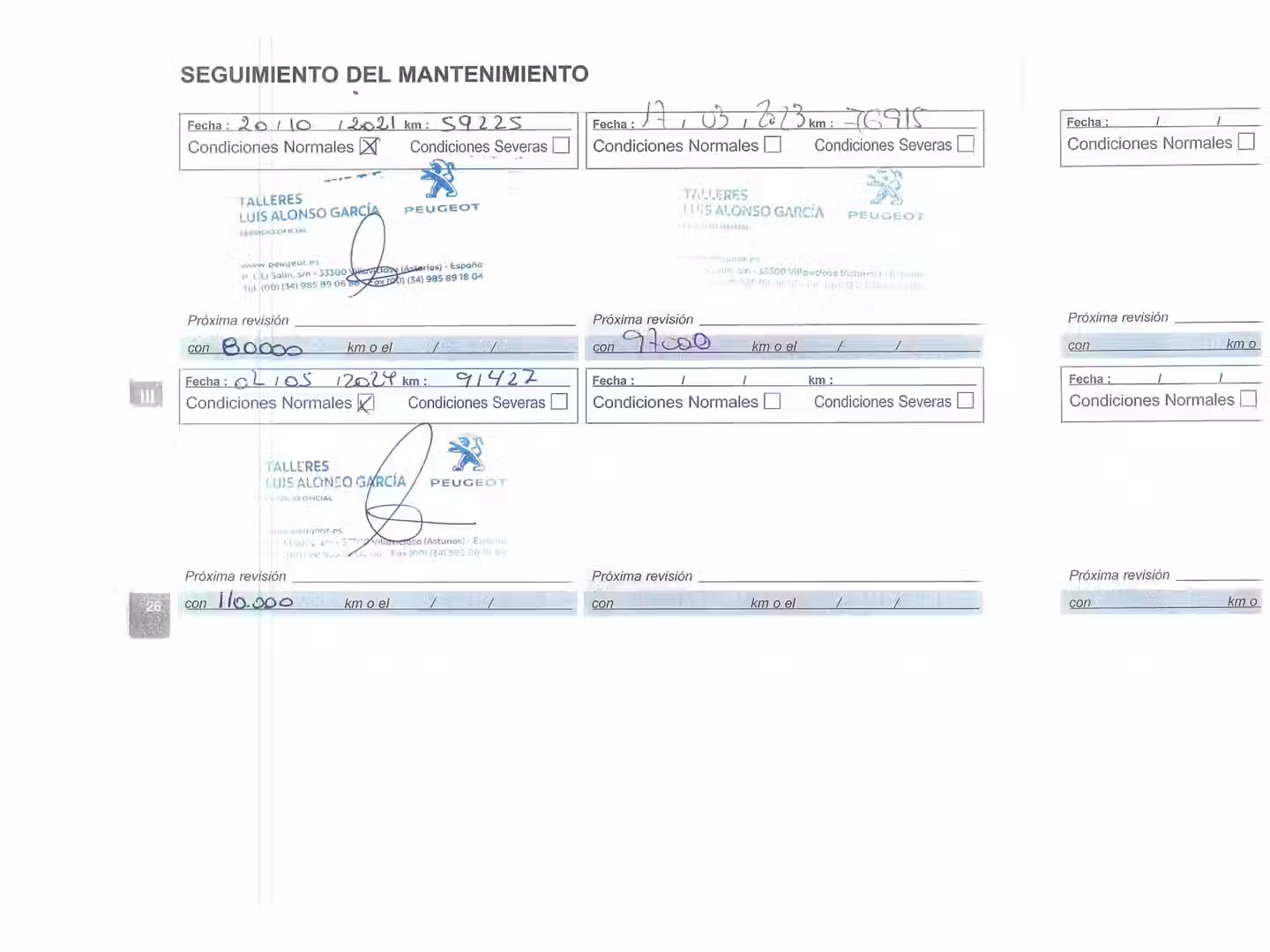1270x952 pixels.
Task: Toggle Condiciones Normales checkbox in the 2024 entry
Action: tap(366, 403)
